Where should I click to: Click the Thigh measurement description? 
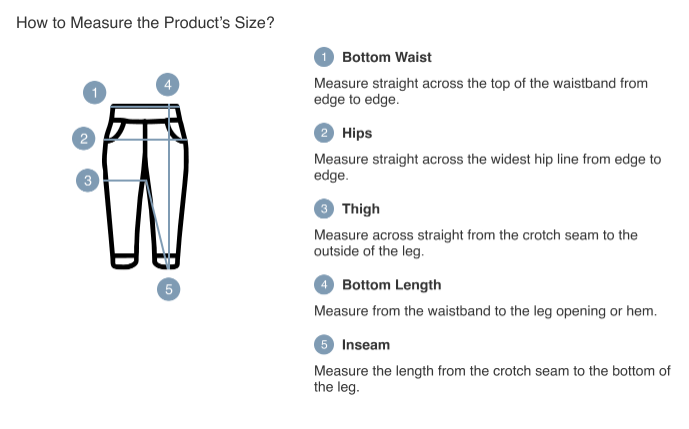(x=475, y=243)
